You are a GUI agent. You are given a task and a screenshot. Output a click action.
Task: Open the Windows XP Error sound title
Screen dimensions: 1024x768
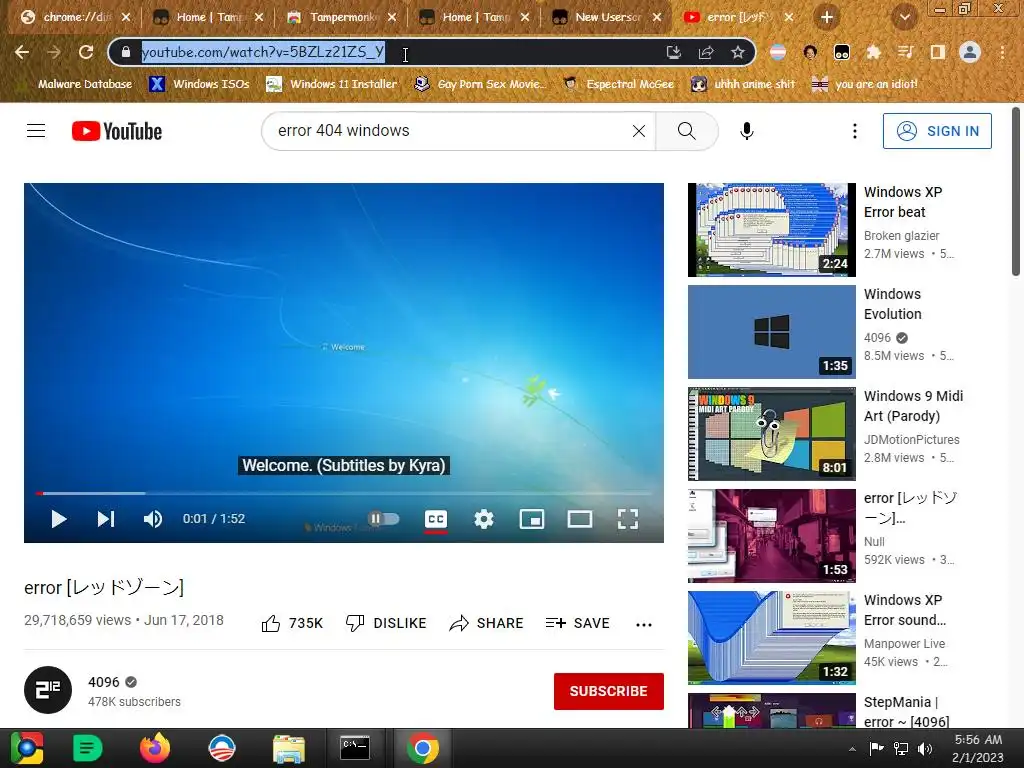pyautogui.click(x=905, y=610)
